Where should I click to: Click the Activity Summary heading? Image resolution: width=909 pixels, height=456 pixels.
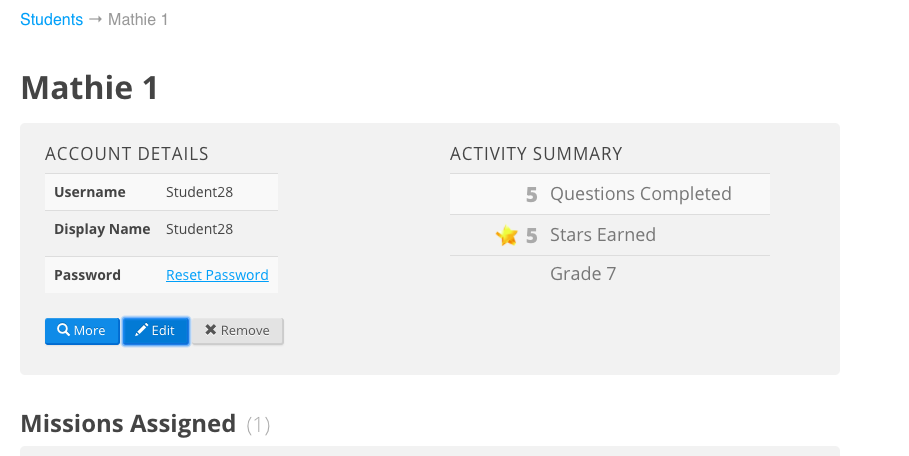tap(536, 154)
